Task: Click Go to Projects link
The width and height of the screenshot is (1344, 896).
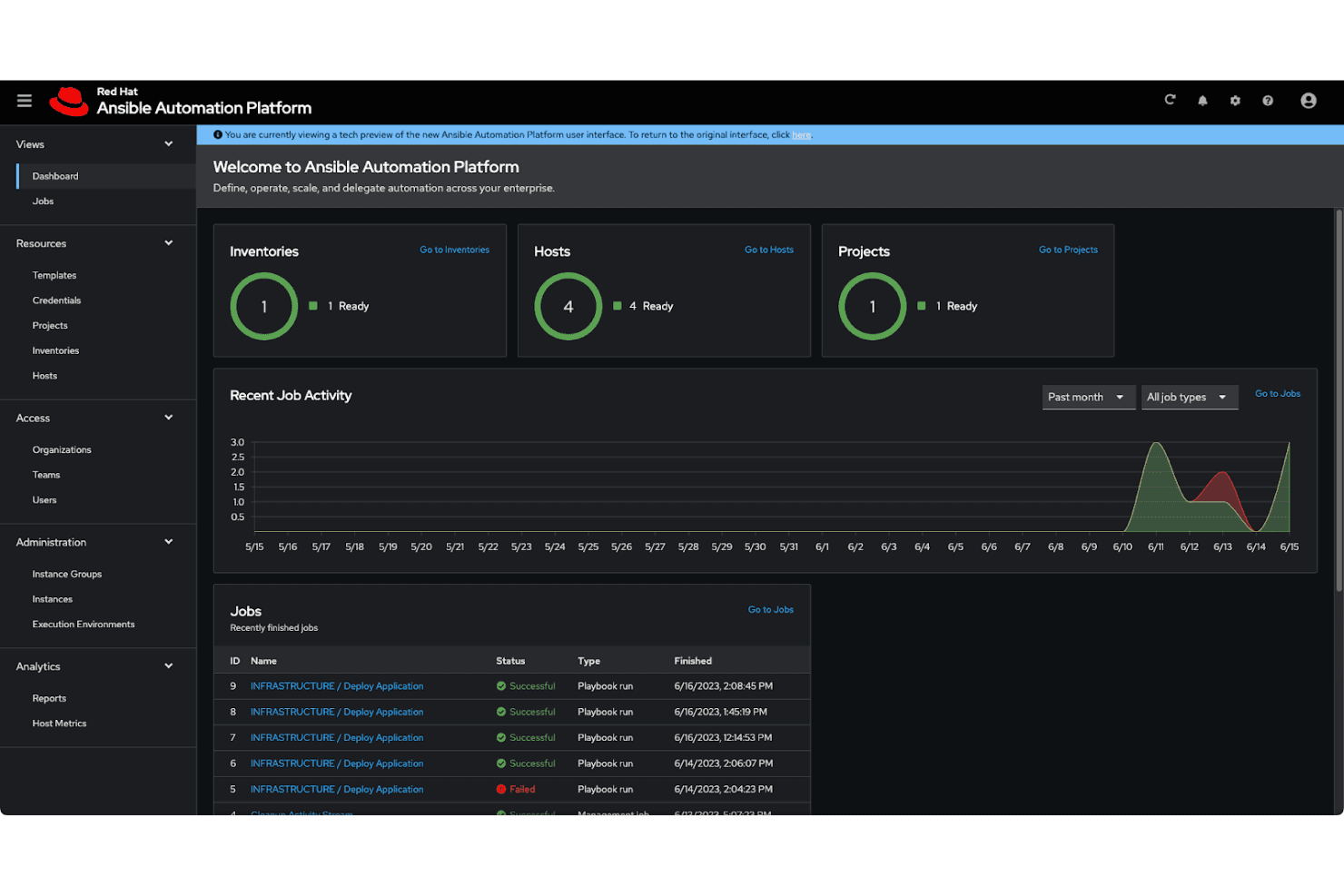Action: (x=1068, y=250)
